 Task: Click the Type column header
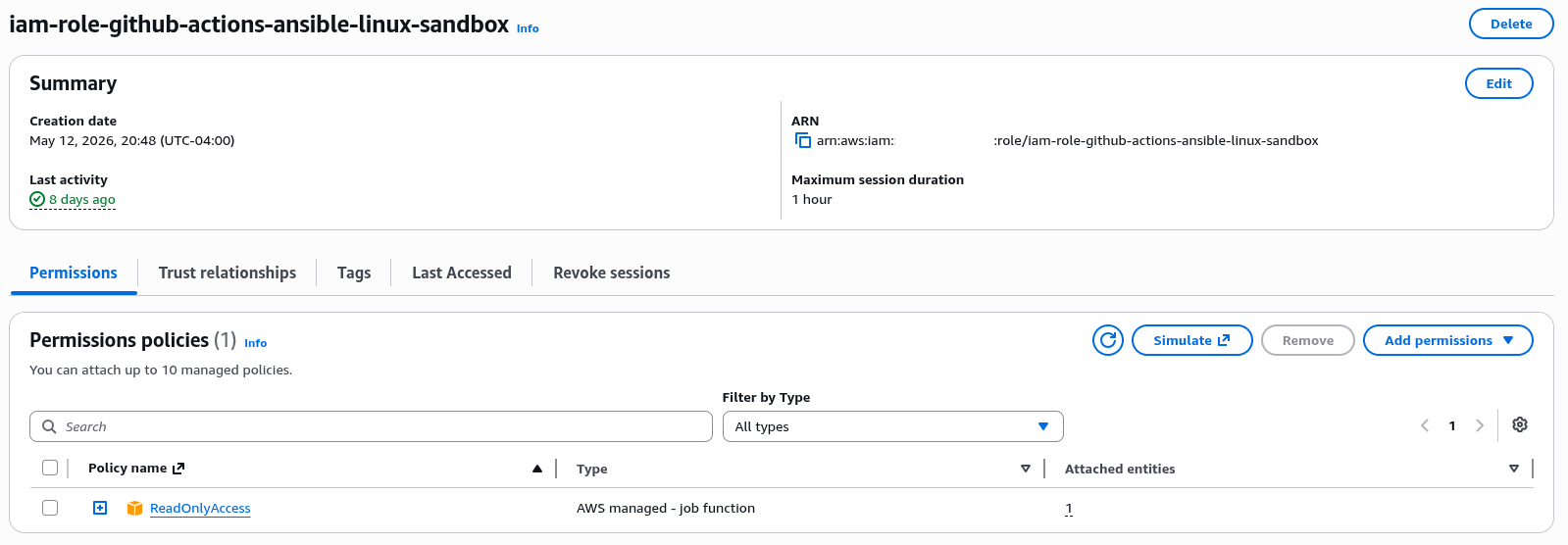[x=592, y=469]
